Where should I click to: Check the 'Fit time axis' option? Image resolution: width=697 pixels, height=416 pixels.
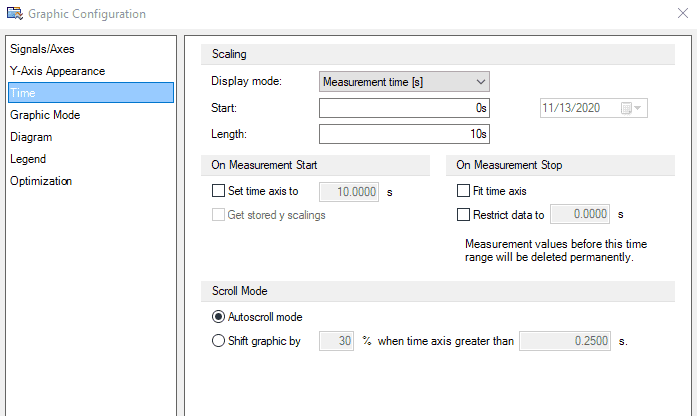pyautogui.click(x=463, y=191)
